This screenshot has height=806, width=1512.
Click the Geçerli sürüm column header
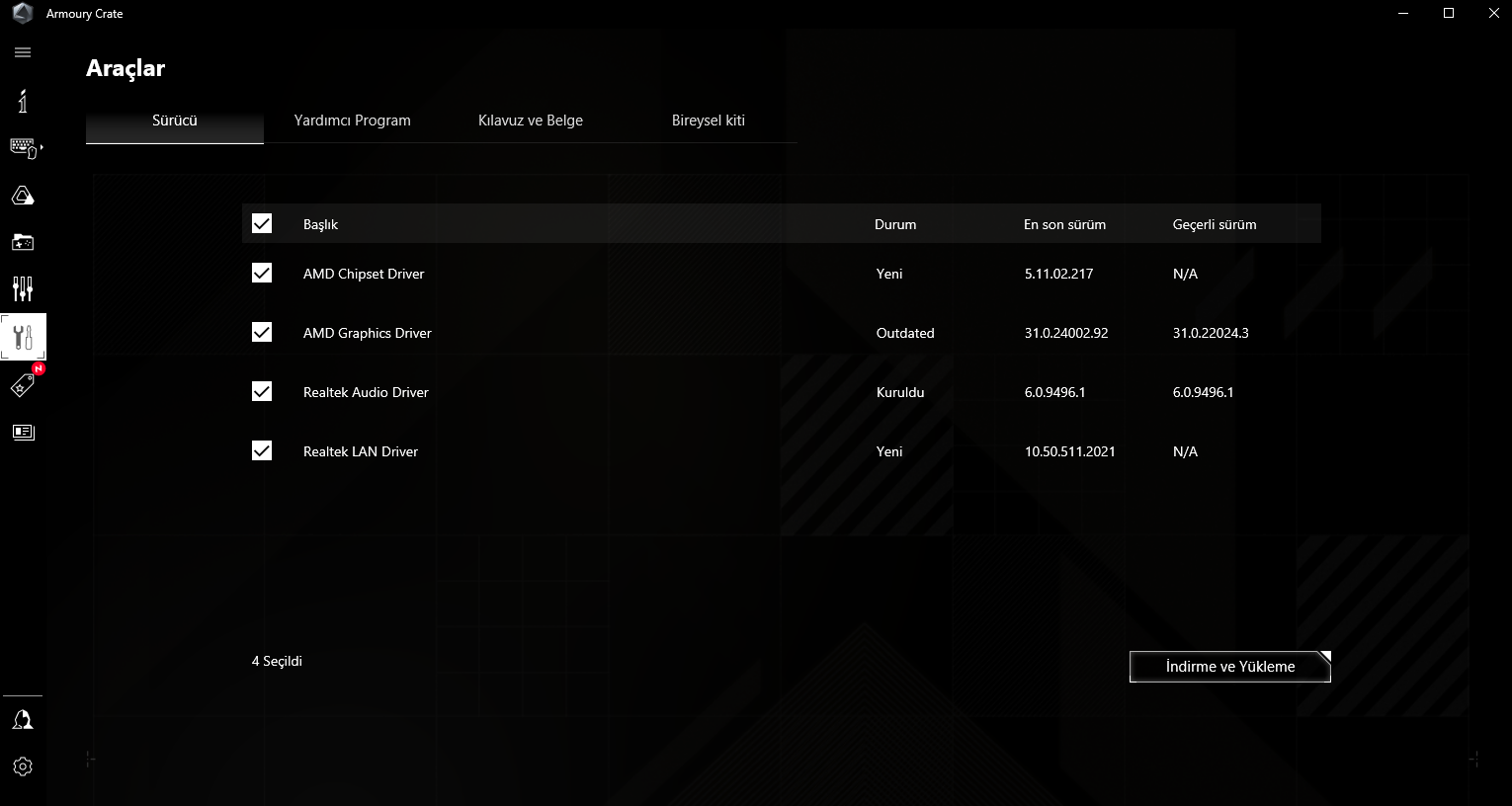pos(1215,224)
